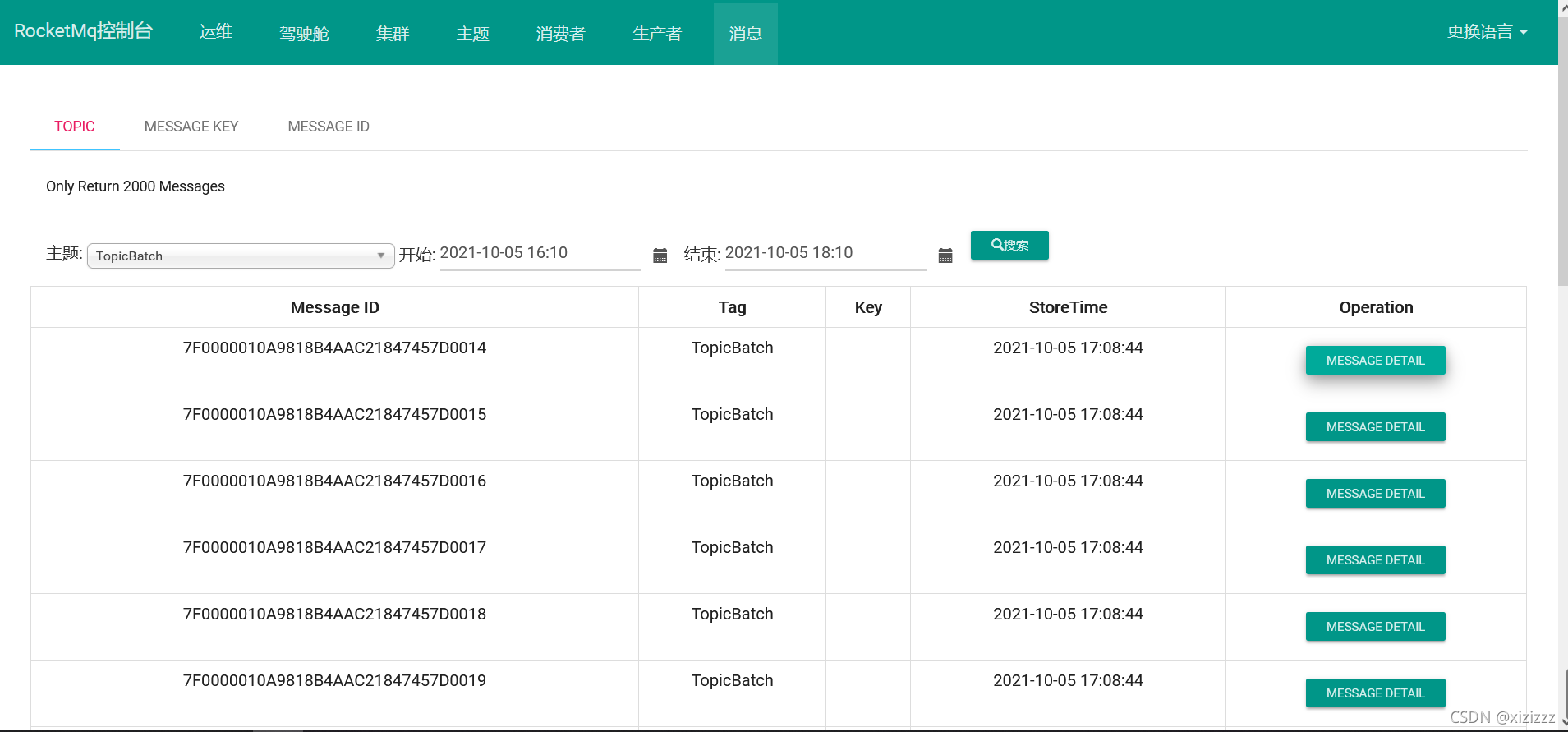Open the 消息 message menu
This screenshot has height=732, width=1568.
pyautogui.click(x=746, y=34)
